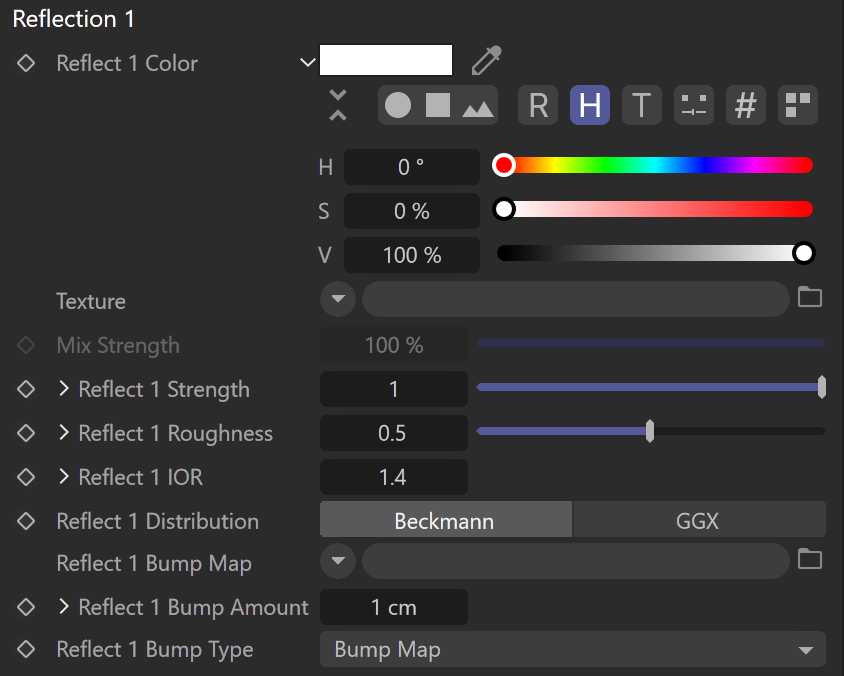The width and height of the screenshot is (844, 676).
Task: Select the spectrum square mode icon
Action: [x=438, y=105]
